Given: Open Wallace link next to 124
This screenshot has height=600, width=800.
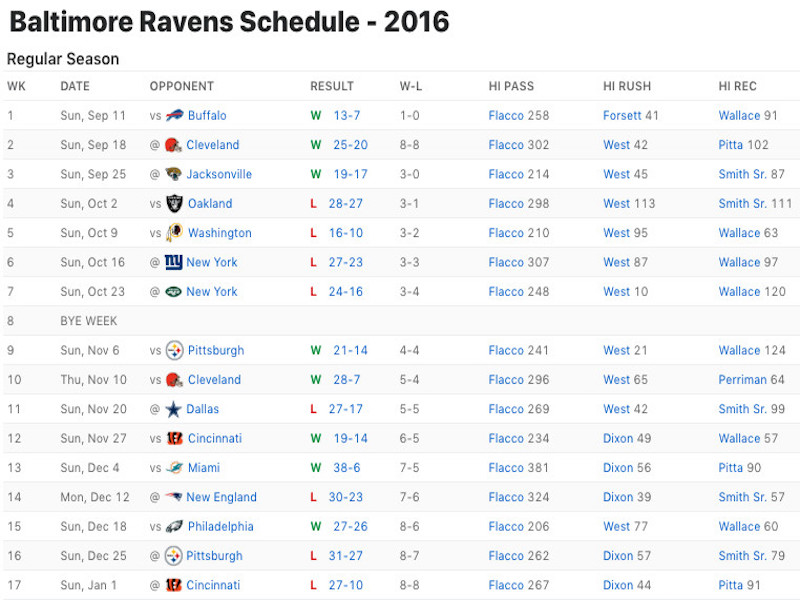Looking at the screenshot, I should (739, 351).
